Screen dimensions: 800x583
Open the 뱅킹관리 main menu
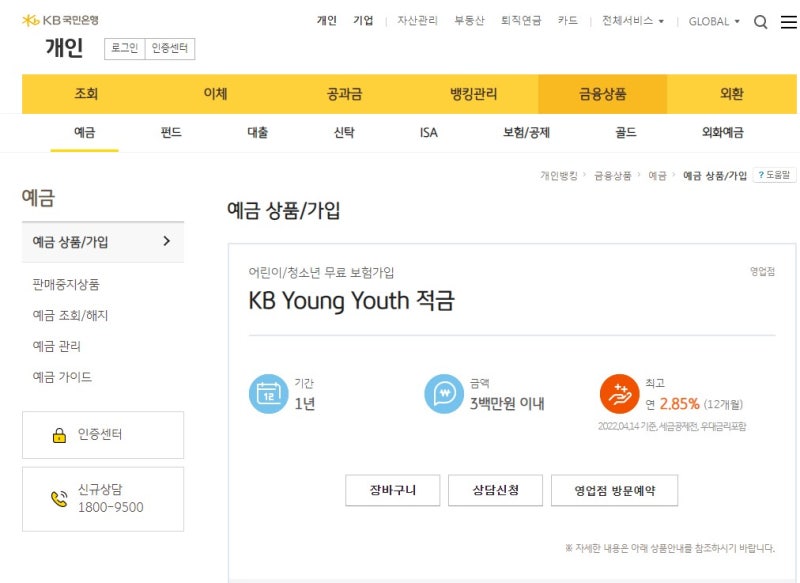pyautogui.click(x=473, y=94)
